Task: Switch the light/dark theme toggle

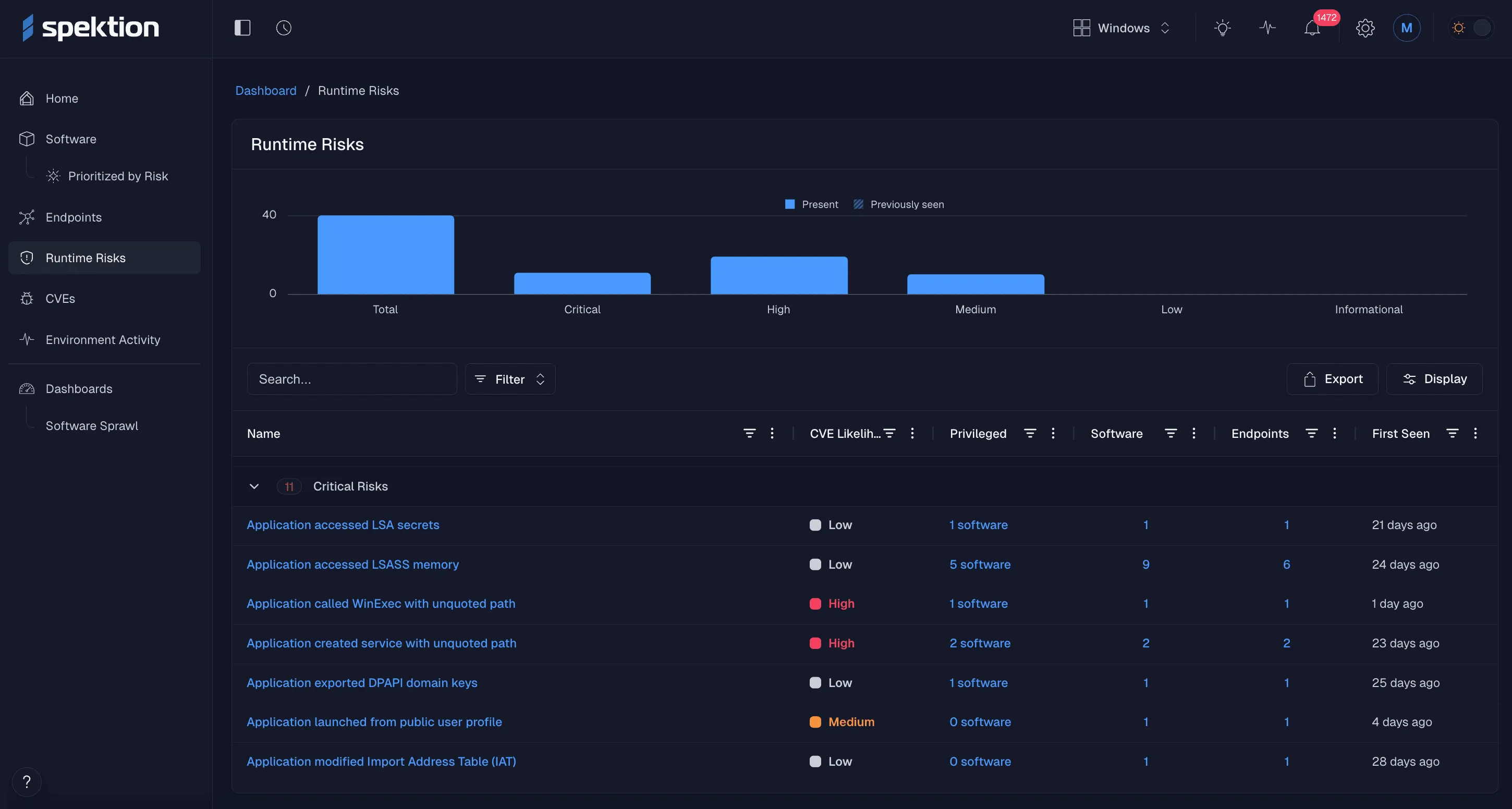Action: (1470, 28)
